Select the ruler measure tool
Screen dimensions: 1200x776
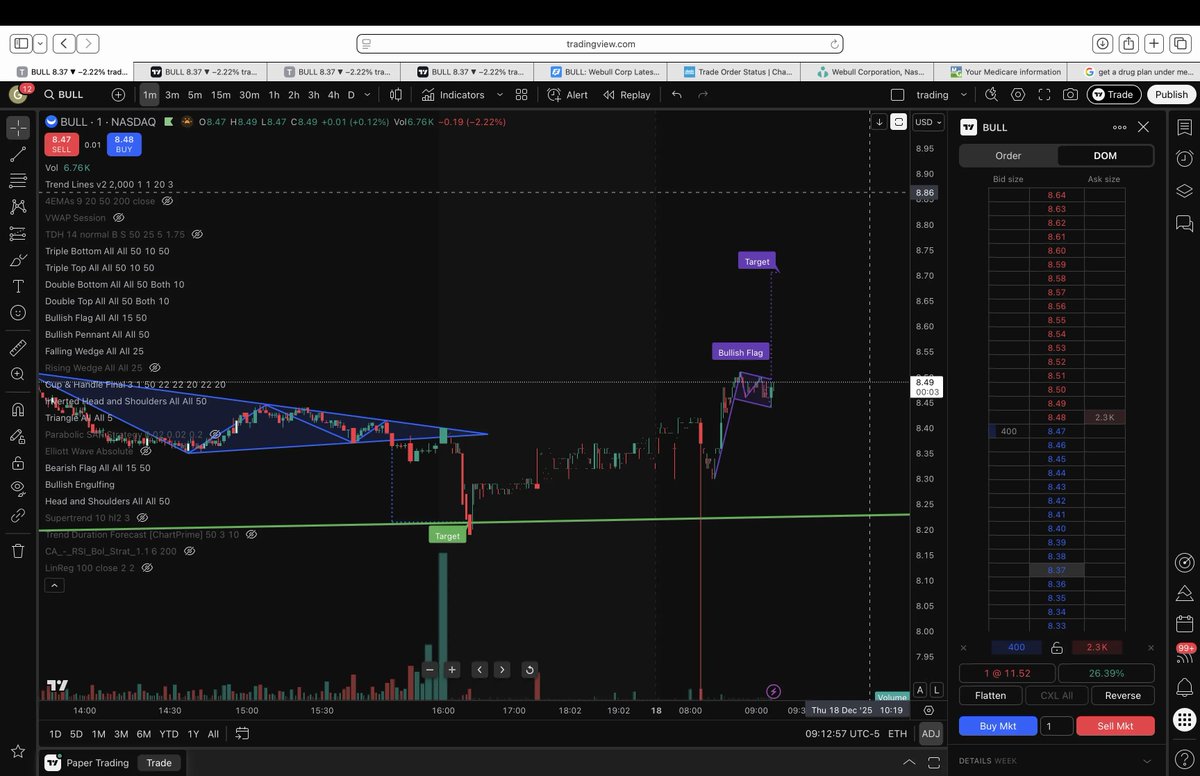coord(18,348)
